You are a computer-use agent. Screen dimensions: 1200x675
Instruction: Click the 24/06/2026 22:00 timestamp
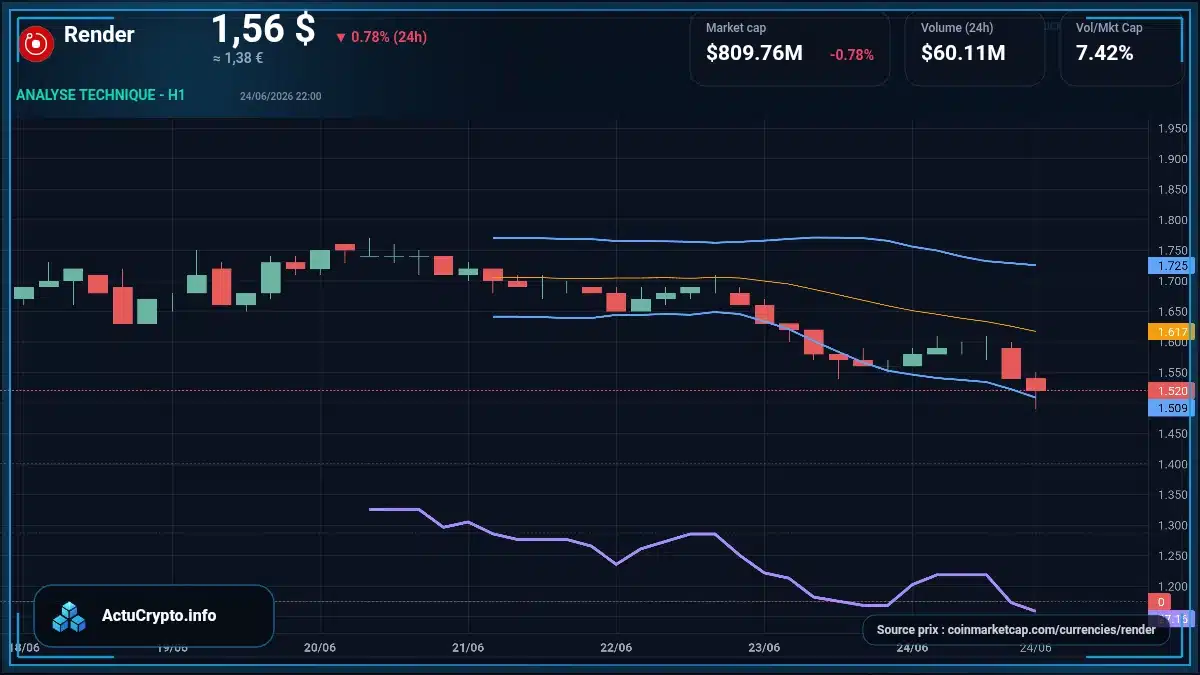pos(281,96)
